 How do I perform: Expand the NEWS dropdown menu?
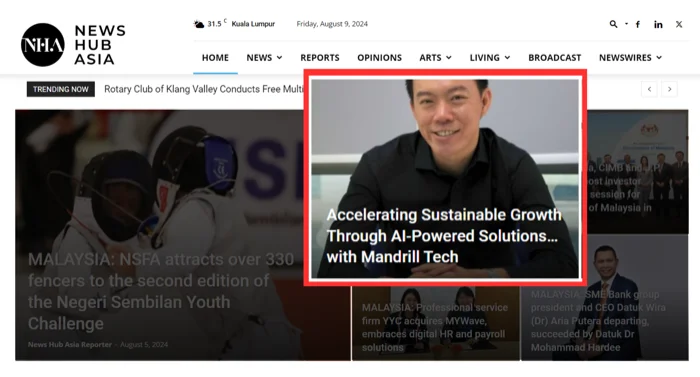(264, 58)
